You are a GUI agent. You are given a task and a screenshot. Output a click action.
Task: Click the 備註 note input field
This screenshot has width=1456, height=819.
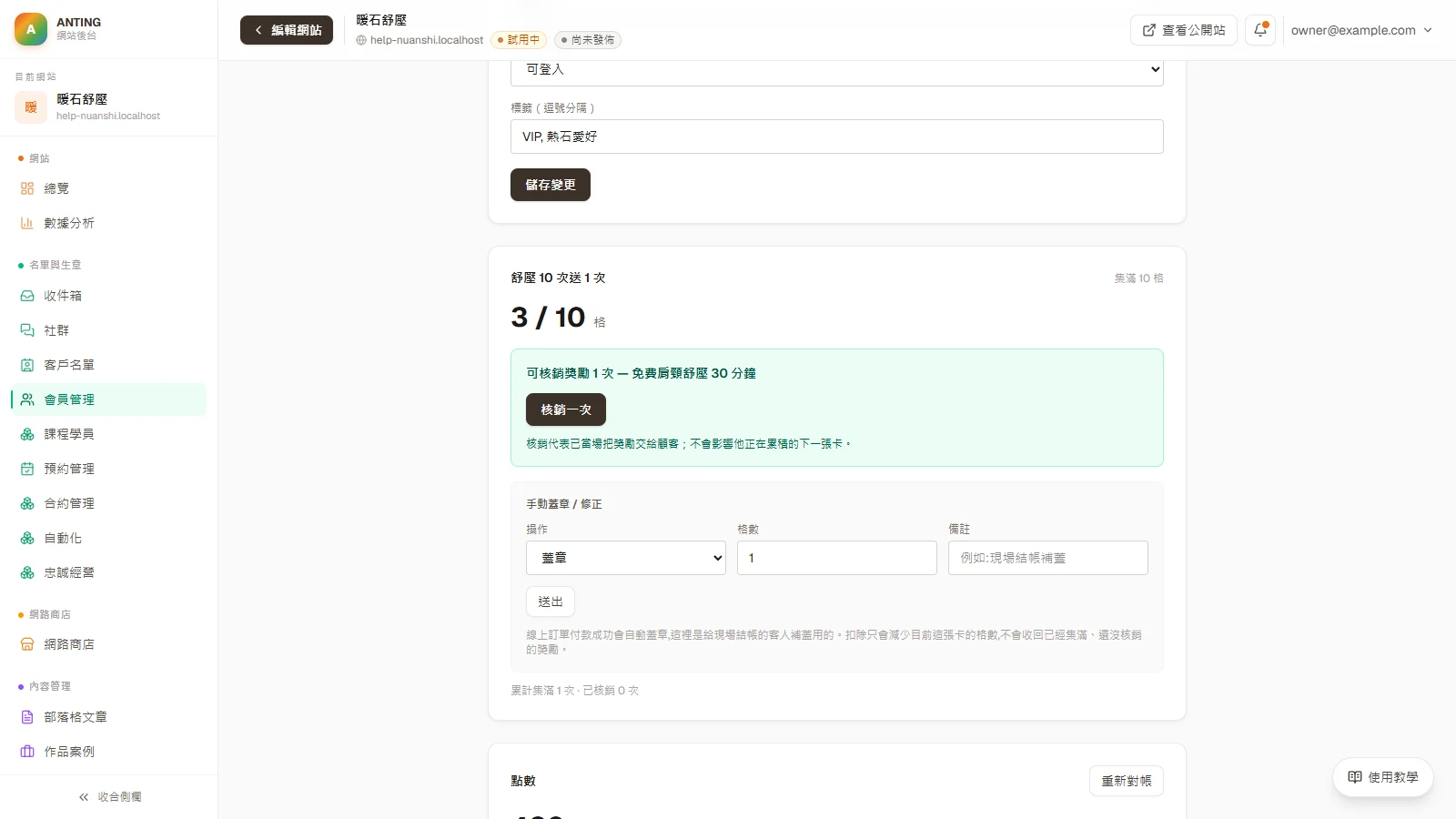[x=1048, y=558]
